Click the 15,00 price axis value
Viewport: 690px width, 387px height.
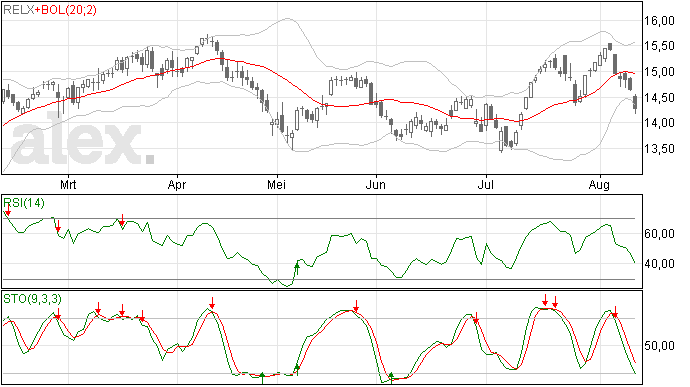[x=659, y=72]
